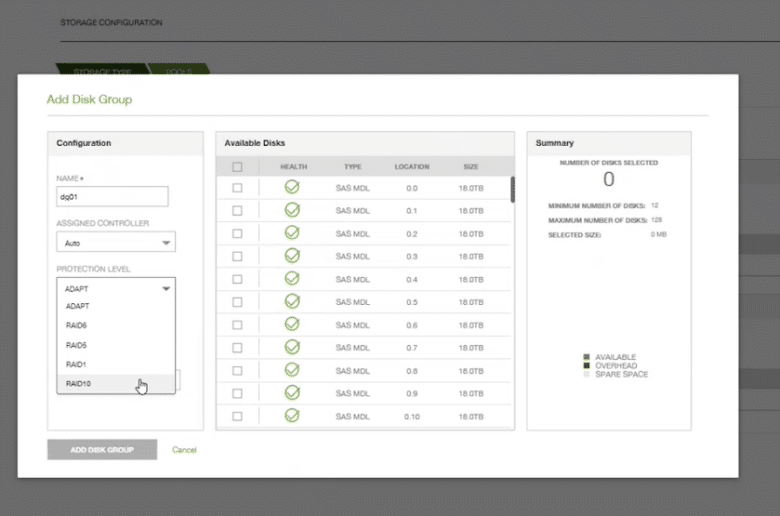Open the Assigned Controller dropdown
780x516 pixels.
pos(116,242)
